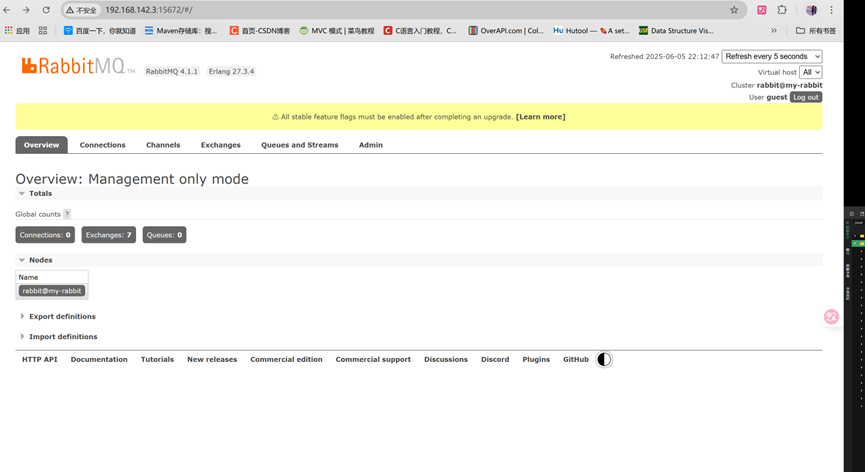This screenshot has width=865, height=472.
Task: Switch to the Exchanges tab
Action: coord(221,145)
